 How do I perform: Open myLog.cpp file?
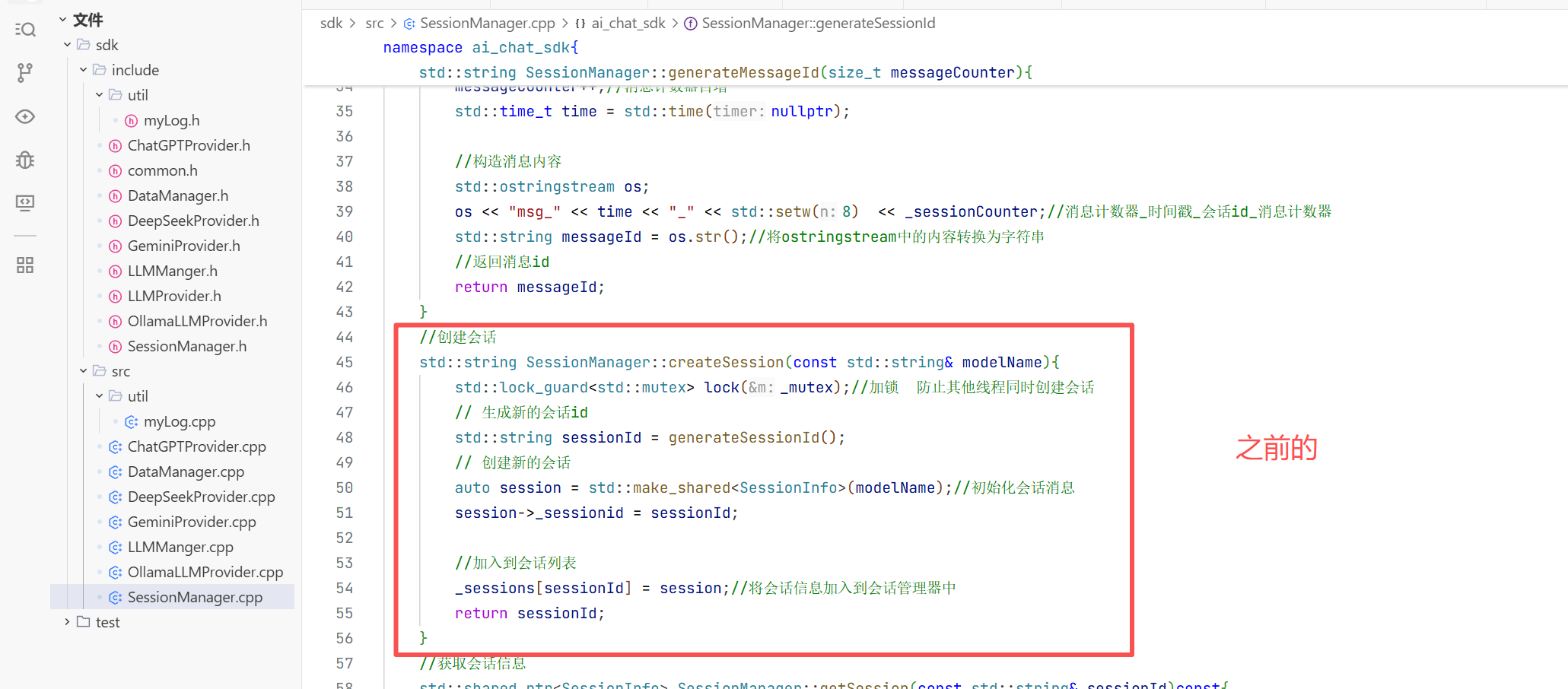[179, 421]
